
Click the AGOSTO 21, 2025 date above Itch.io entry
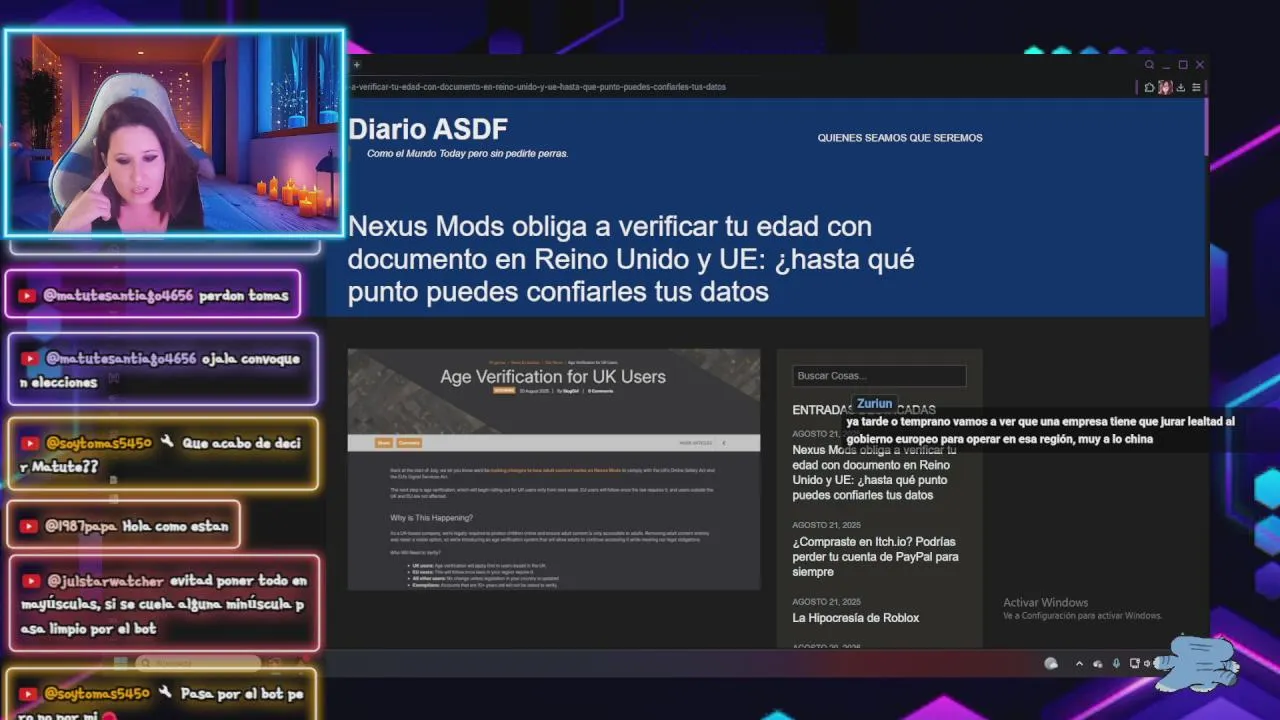[x=826, y=526]
